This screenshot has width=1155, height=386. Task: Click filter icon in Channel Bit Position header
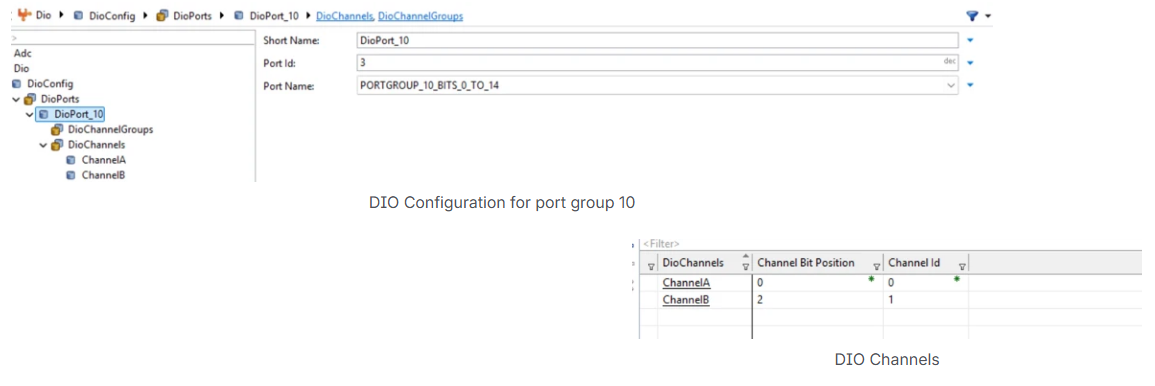[877, 266]
